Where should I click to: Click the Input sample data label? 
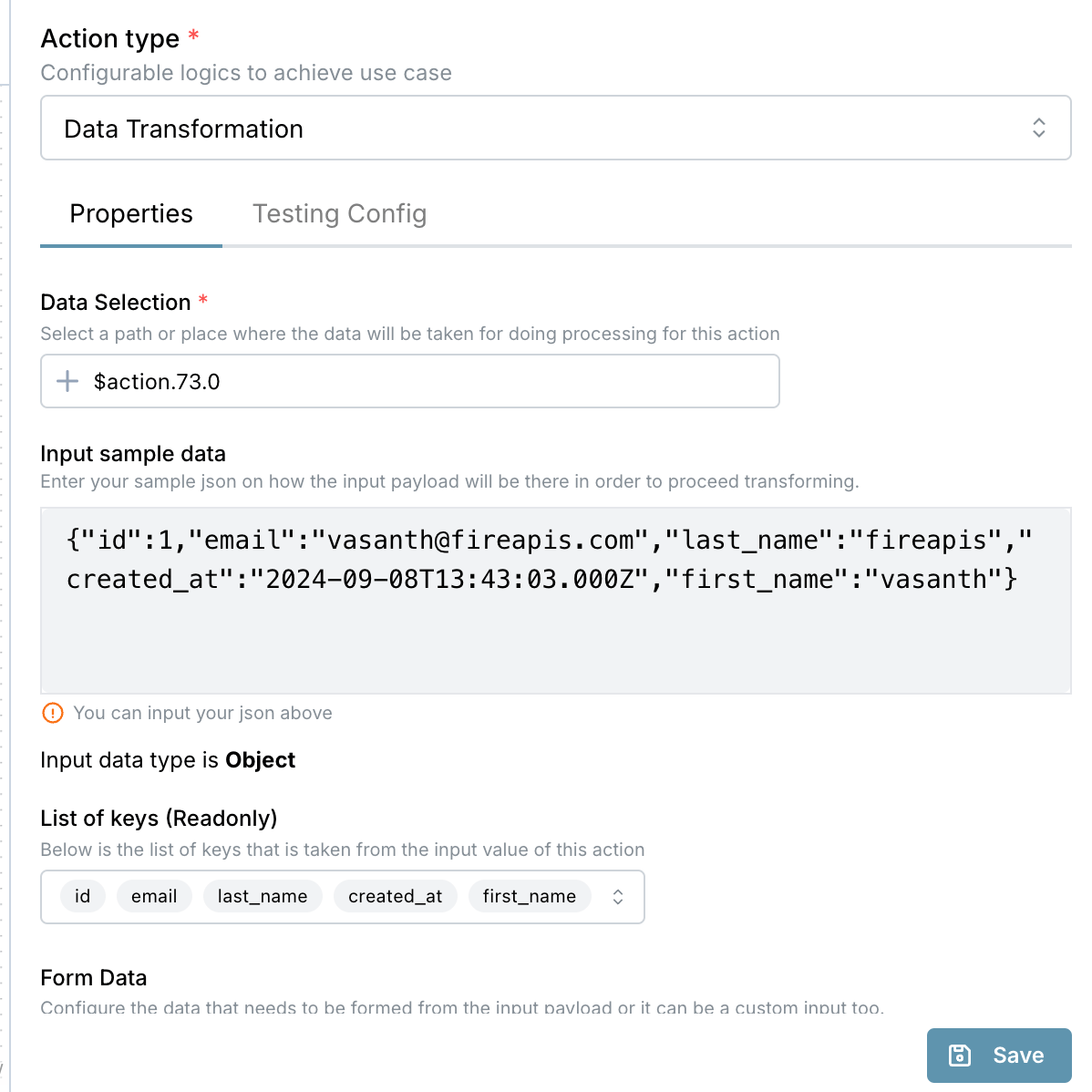(x=133, y=454)
